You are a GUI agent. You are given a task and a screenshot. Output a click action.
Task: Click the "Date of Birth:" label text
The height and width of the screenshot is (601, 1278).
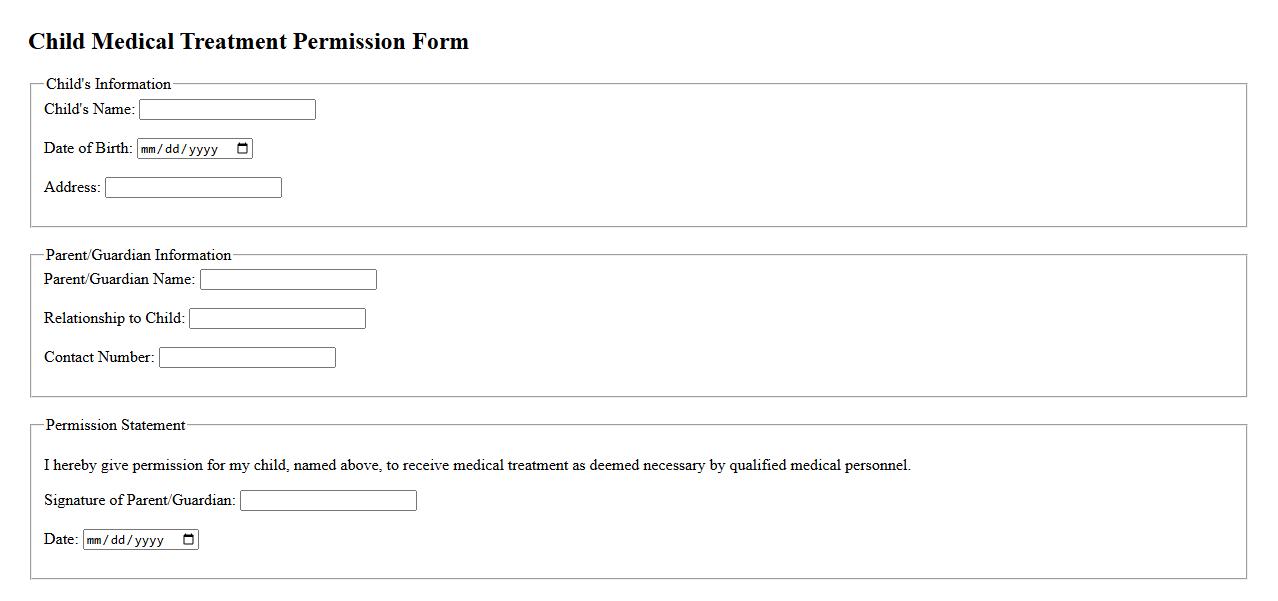[x=88, y=148]
